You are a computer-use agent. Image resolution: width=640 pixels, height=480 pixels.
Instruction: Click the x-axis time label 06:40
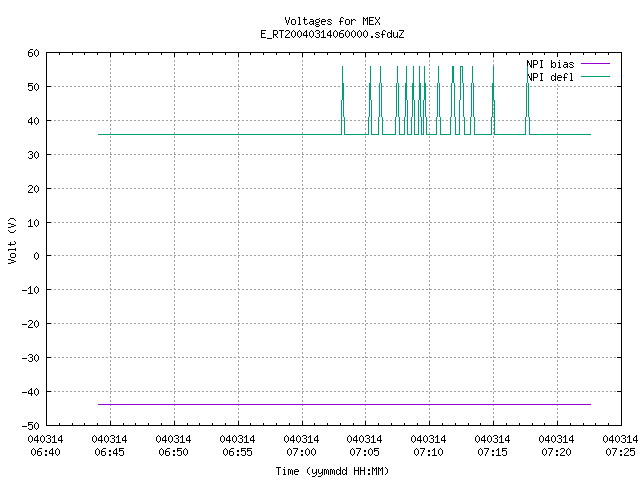(x=45, y=452)
